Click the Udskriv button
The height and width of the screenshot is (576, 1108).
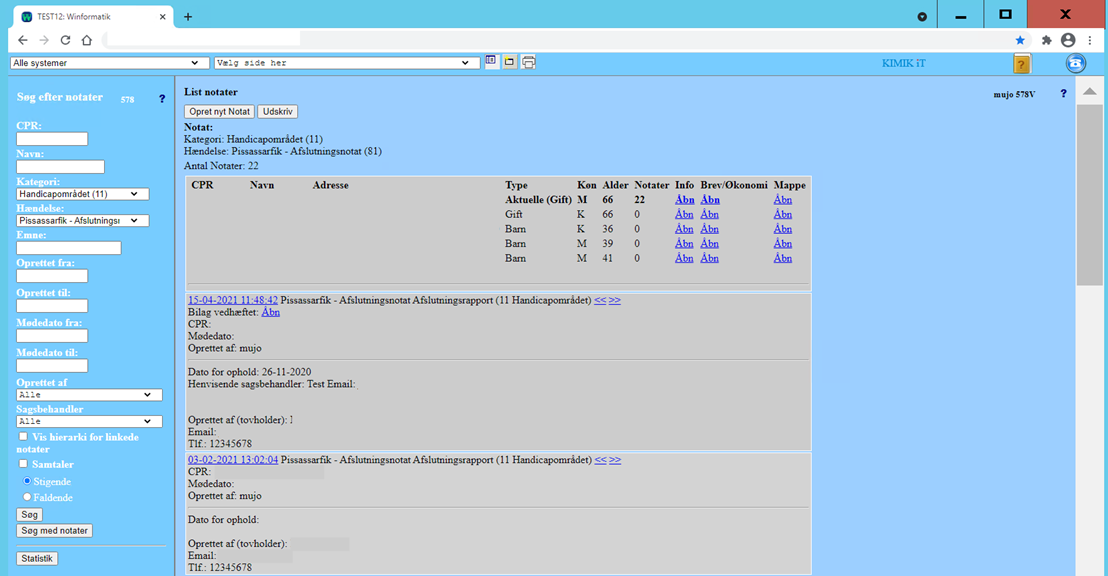tap(278, 112)
